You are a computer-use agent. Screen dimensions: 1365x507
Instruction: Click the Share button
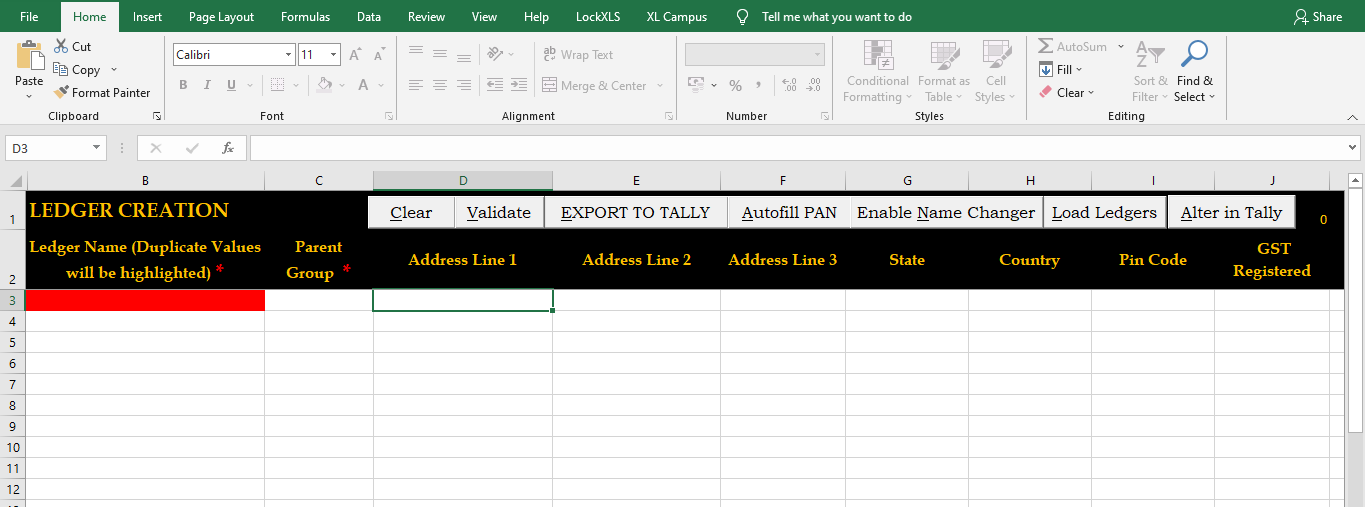point(1317,16)
